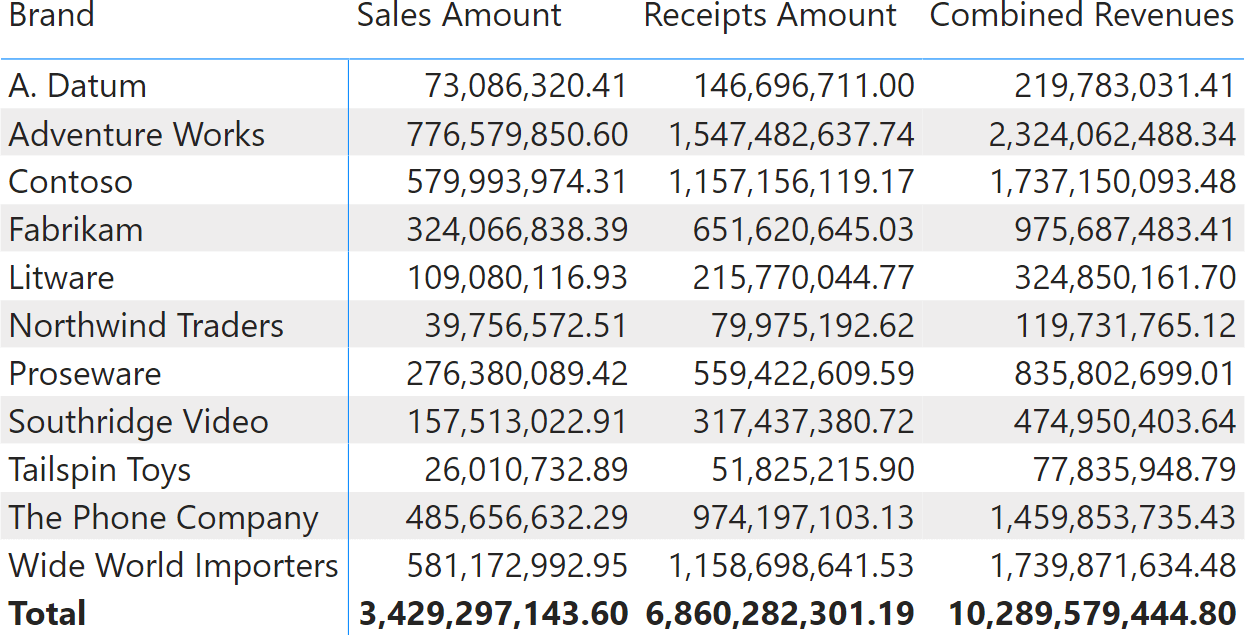Click combined revenues 119,731,765.12
The width and height of the screenshot is (1245, 635).
[x=1125, y=326]
